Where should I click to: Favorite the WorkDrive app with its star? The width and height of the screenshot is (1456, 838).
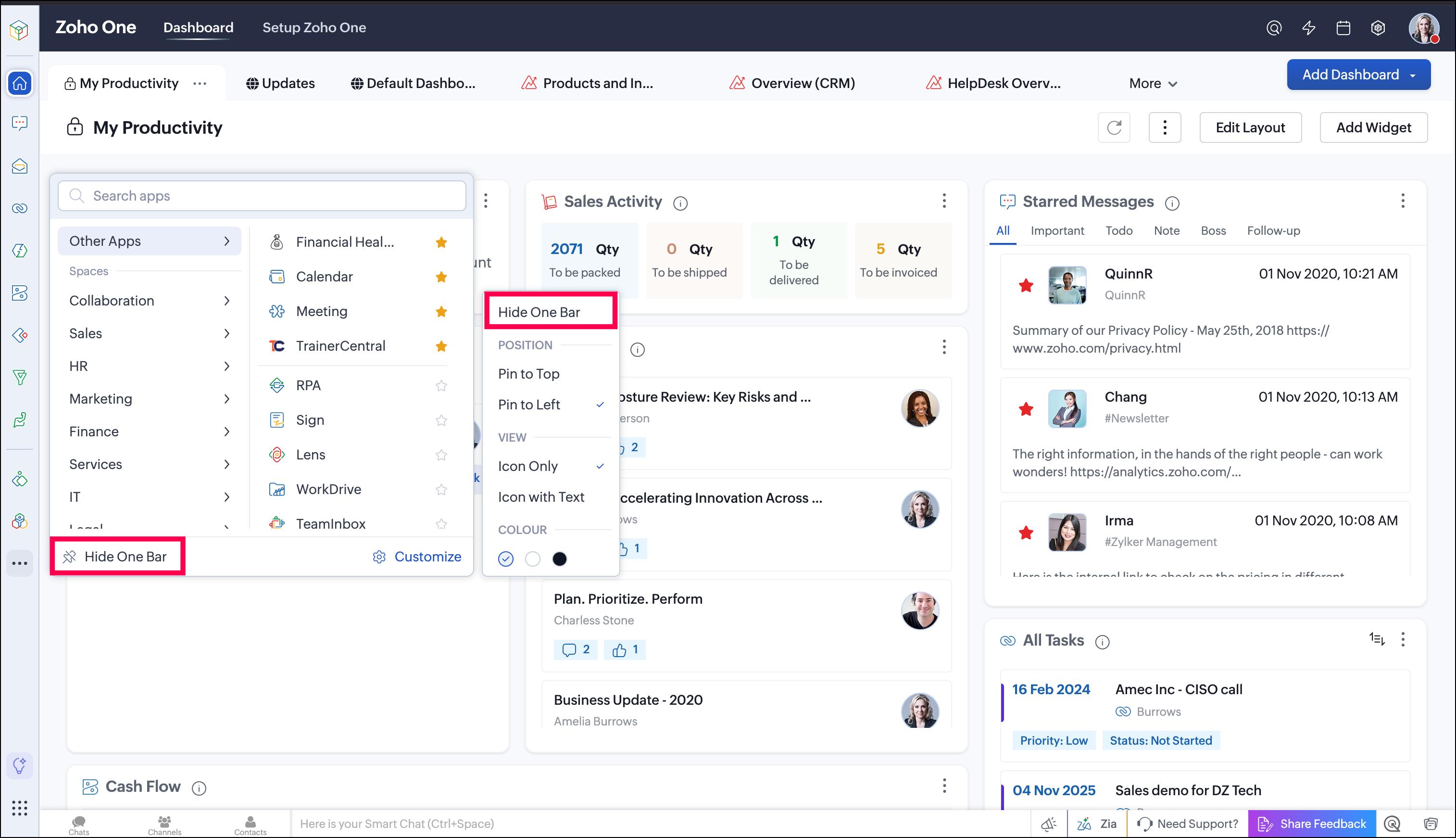(x=441, y=489)
